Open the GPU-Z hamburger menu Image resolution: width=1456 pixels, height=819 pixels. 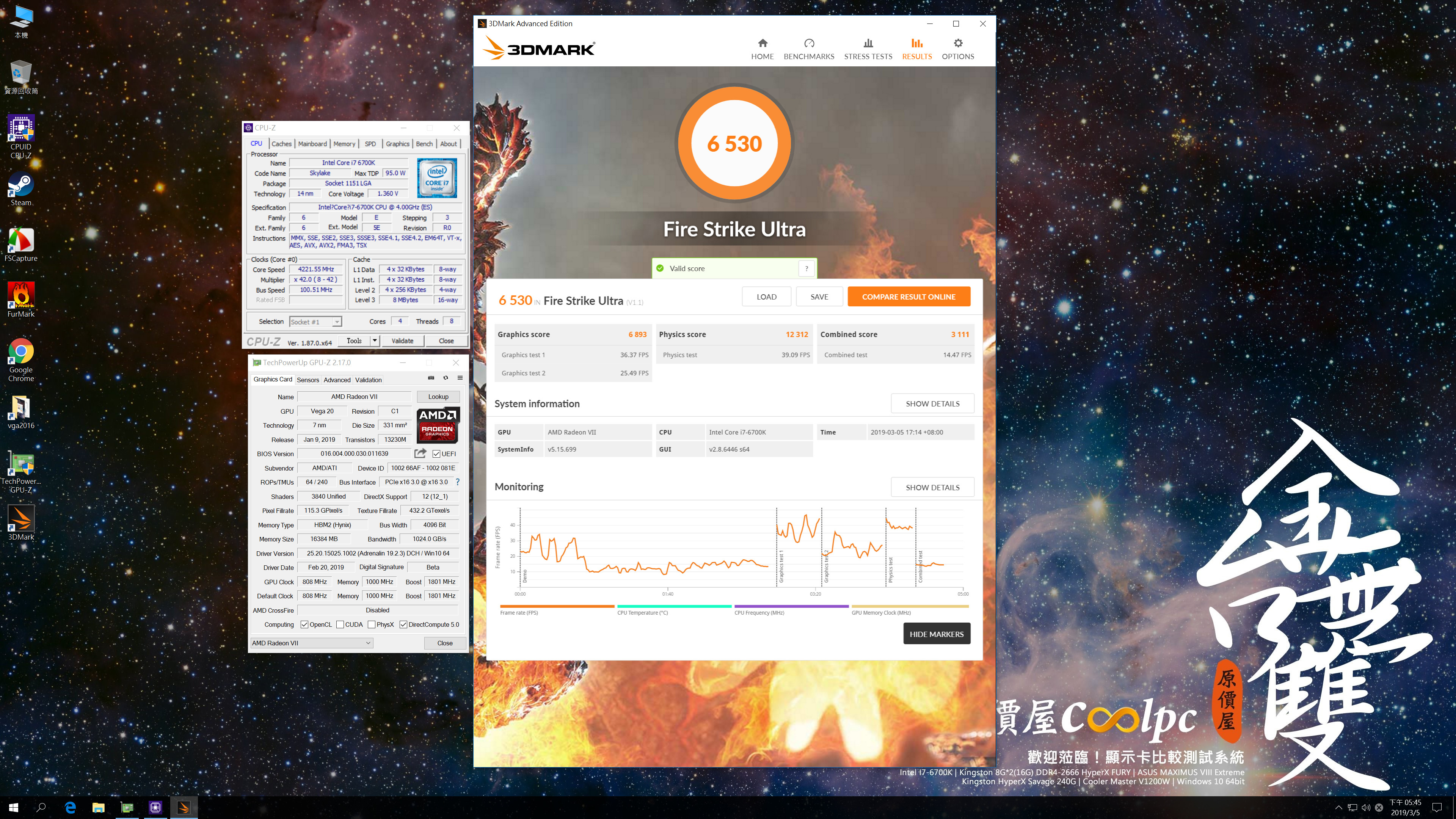coord(460,378)
